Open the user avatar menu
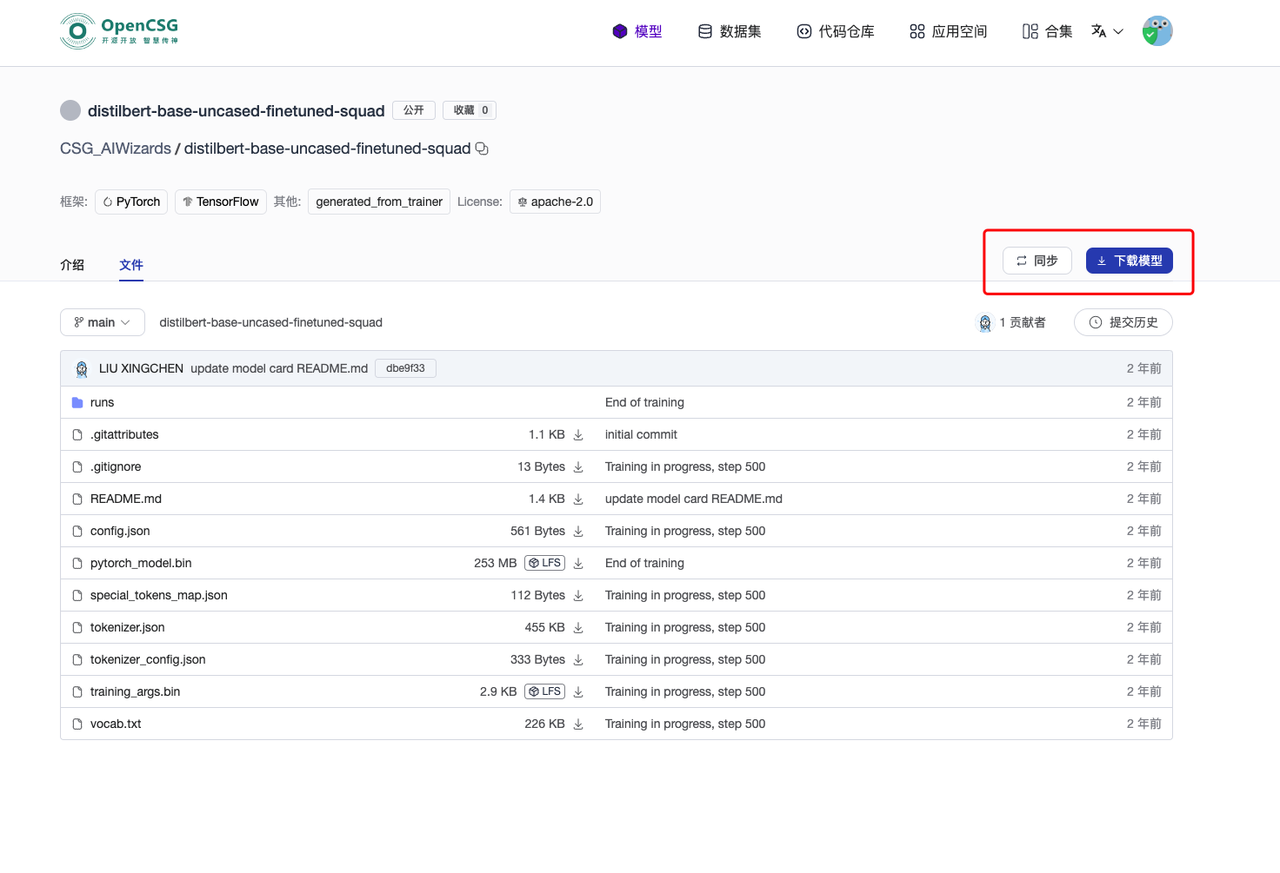 (1157, 31)
